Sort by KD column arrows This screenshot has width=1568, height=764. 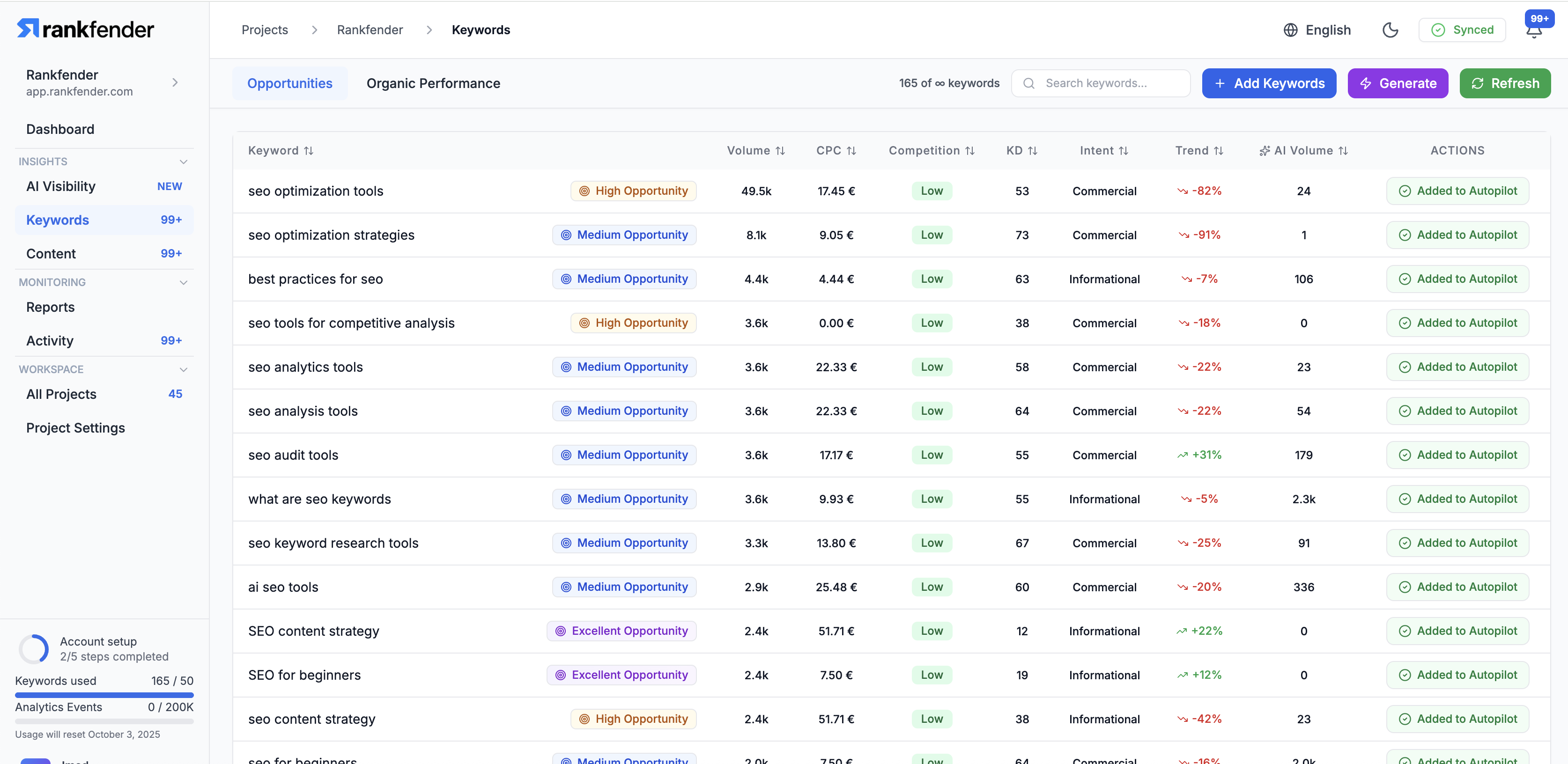tap(1032, 151)
